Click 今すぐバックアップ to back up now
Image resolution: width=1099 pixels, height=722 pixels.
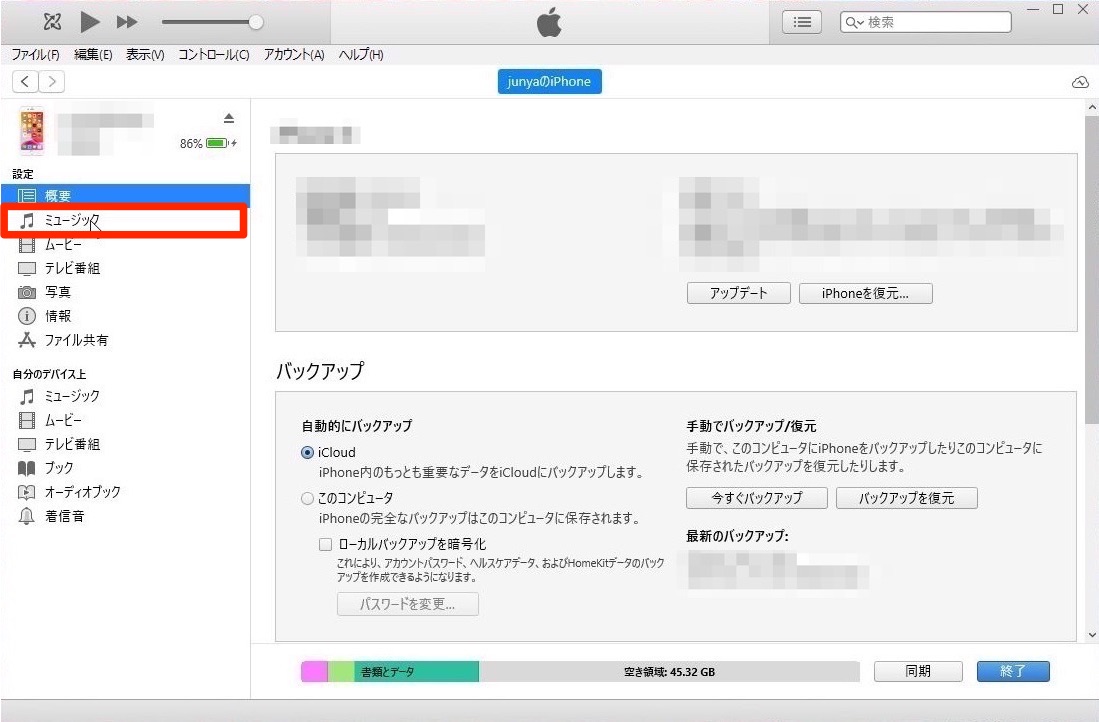coord(756,497)
